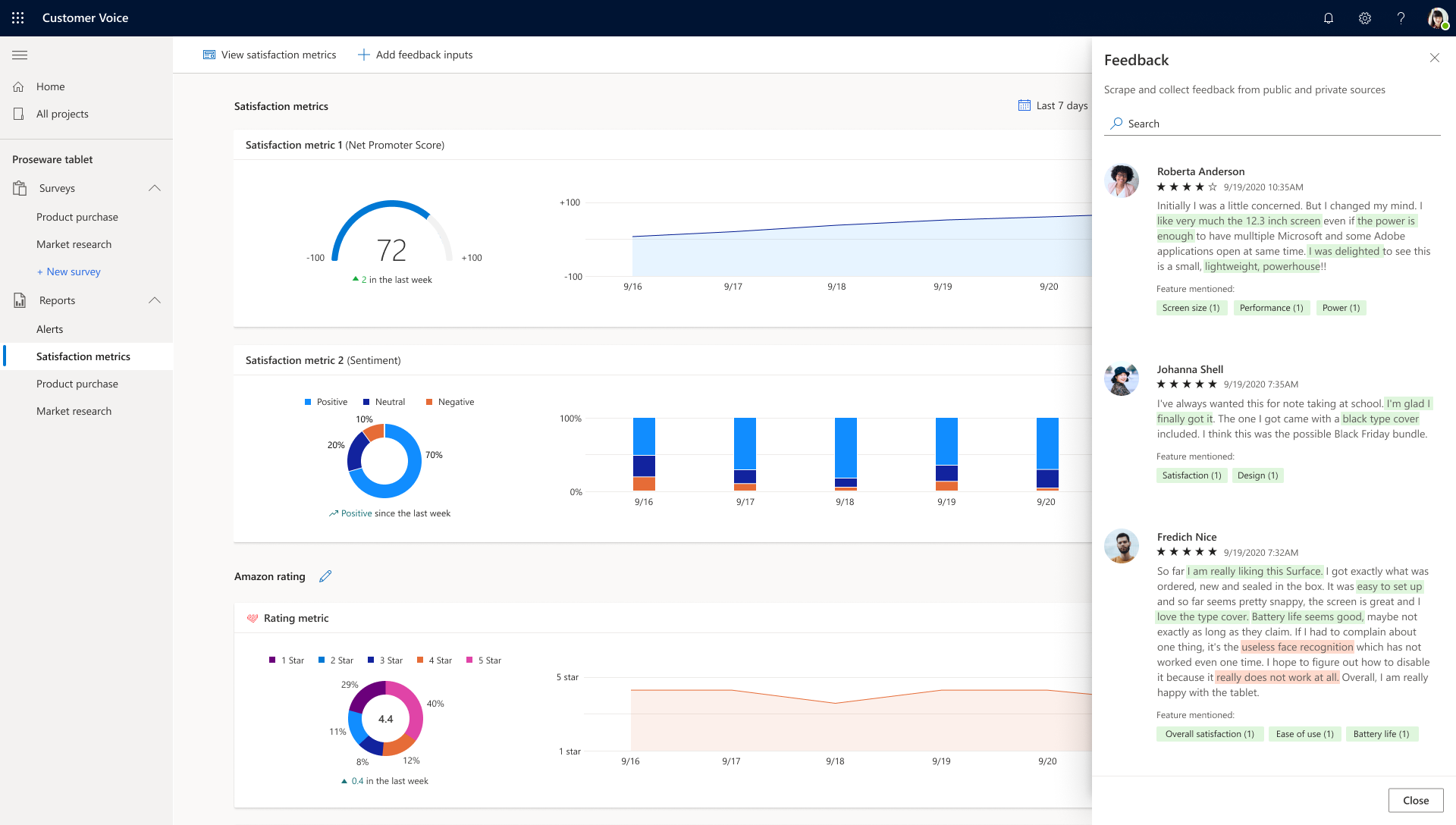Click the calendar icon next to Last 7 days

click(x=1025, y=105)
